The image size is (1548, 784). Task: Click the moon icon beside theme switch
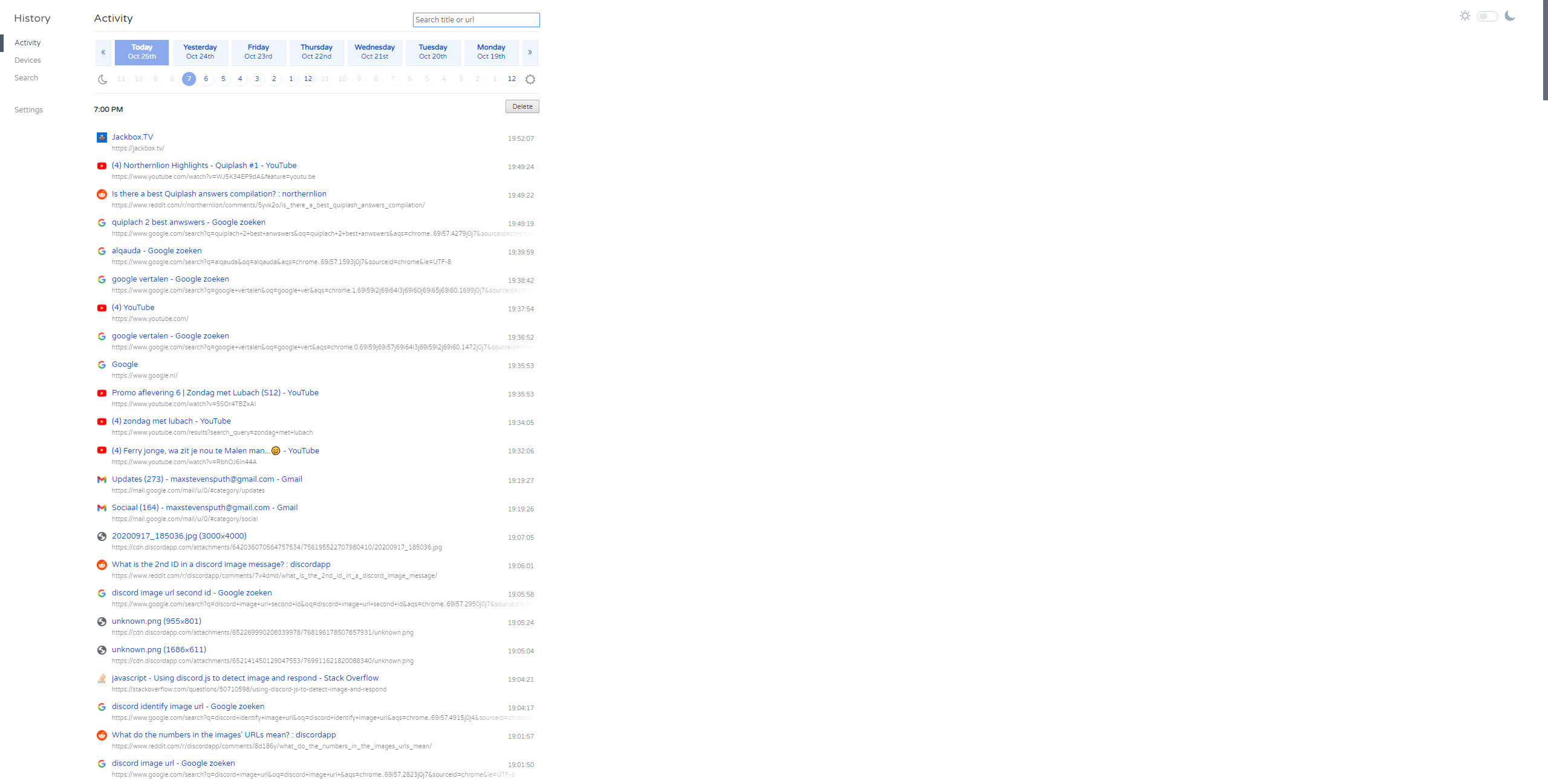1510,16
